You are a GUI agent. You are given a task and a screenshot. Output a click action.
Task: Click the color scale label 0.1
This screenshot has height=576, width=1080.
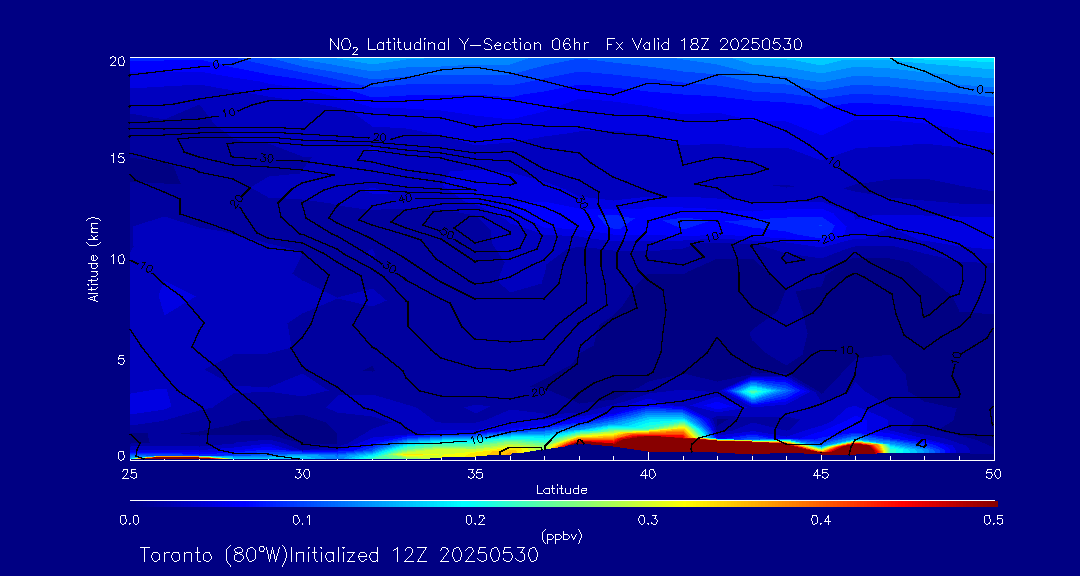[302, 521]
